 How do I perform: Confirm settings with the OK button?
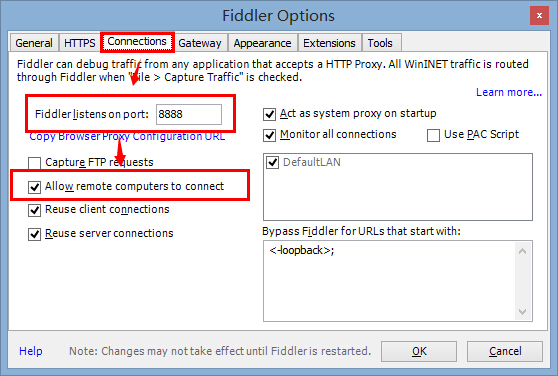tap(419, 351)
